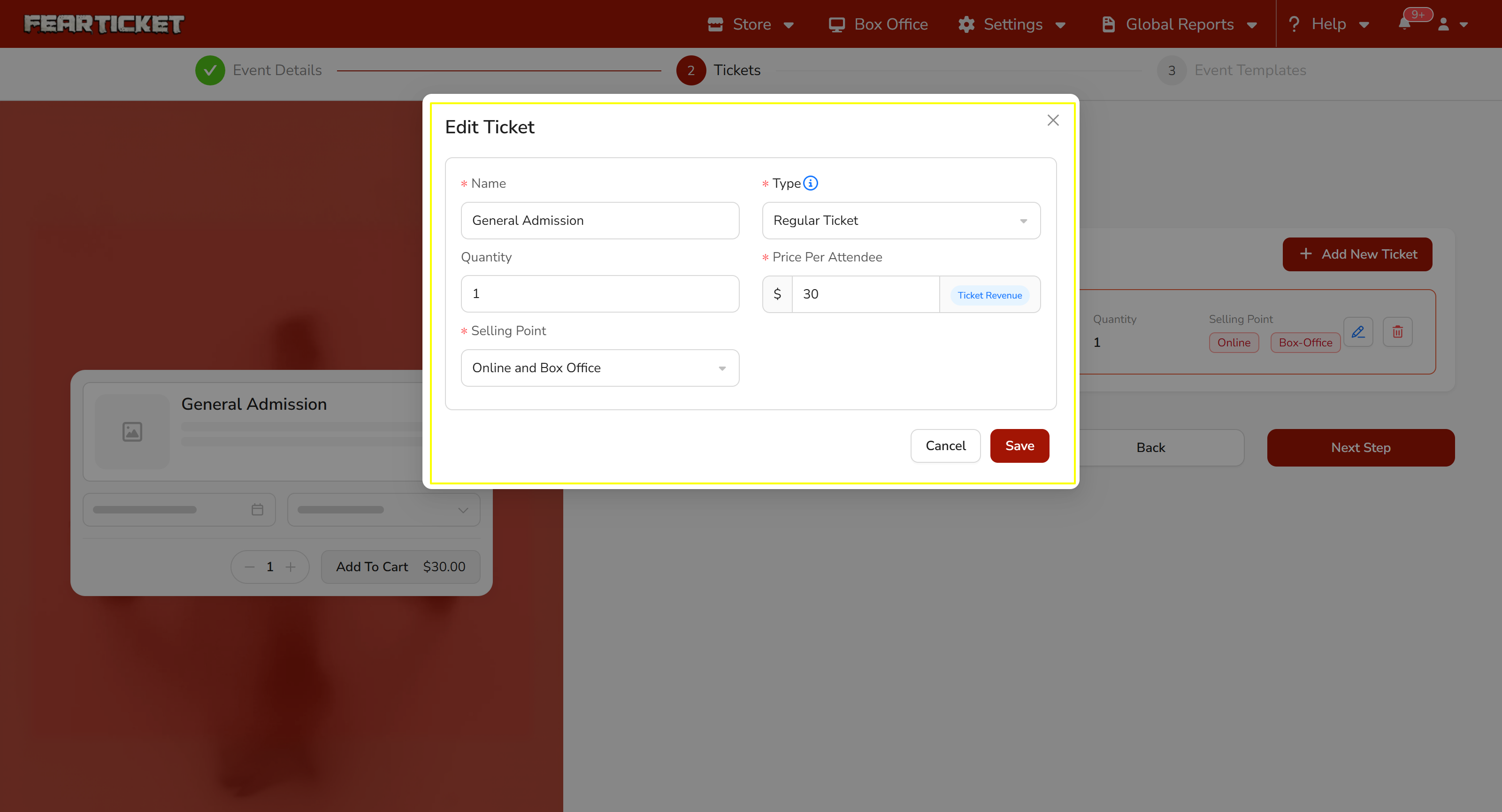Open the Store menu

[751, 24]
